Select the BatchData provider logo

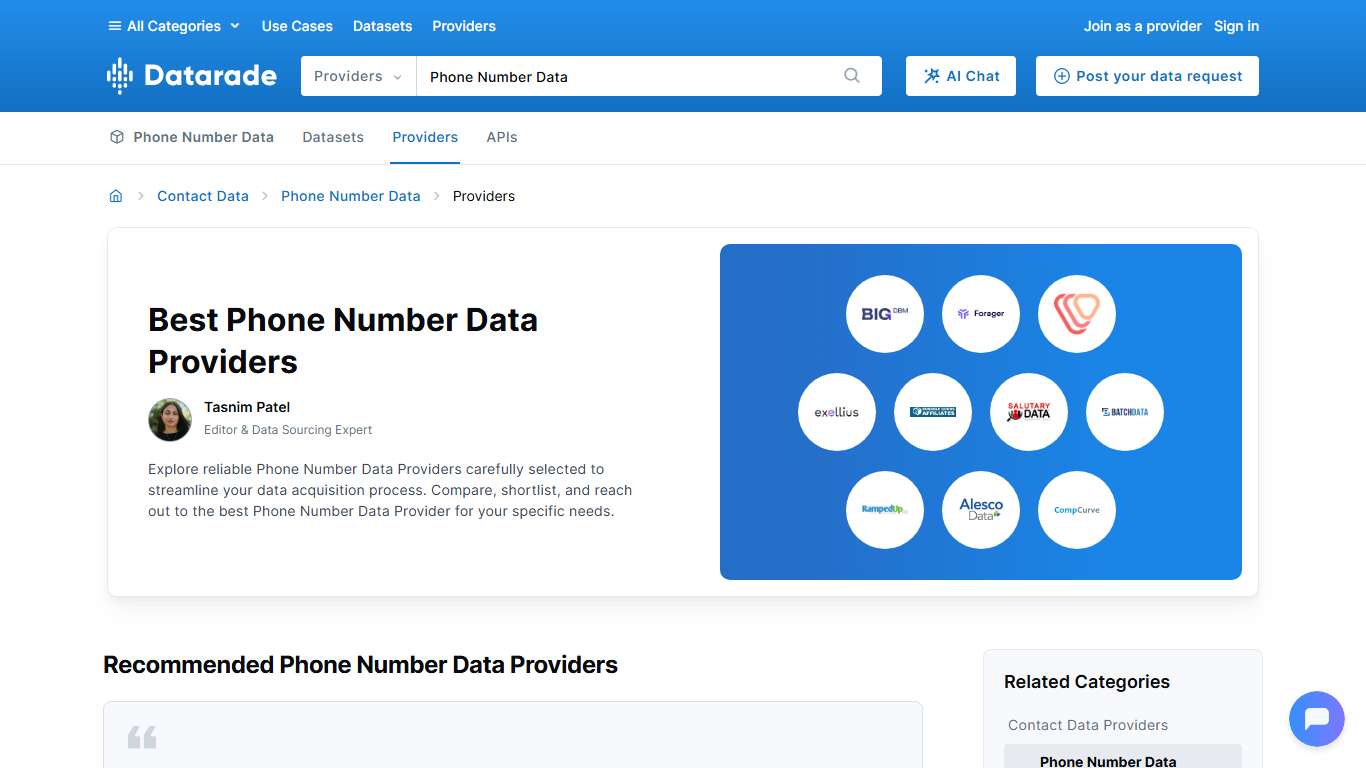[x=1124, y=411]
